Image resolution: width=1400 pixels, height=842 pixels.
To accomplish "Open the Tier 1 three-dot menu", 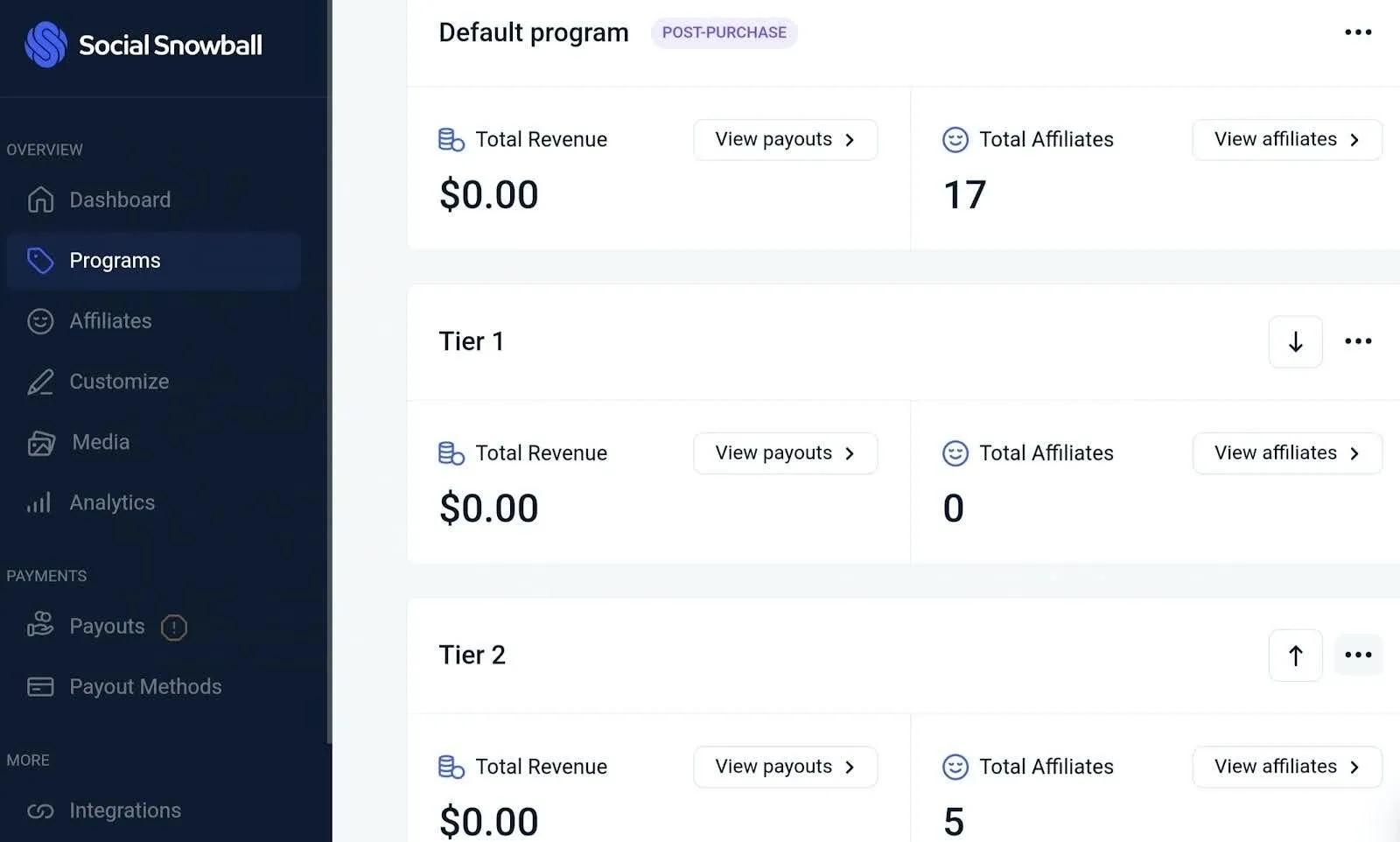I will pos(1358,341).
